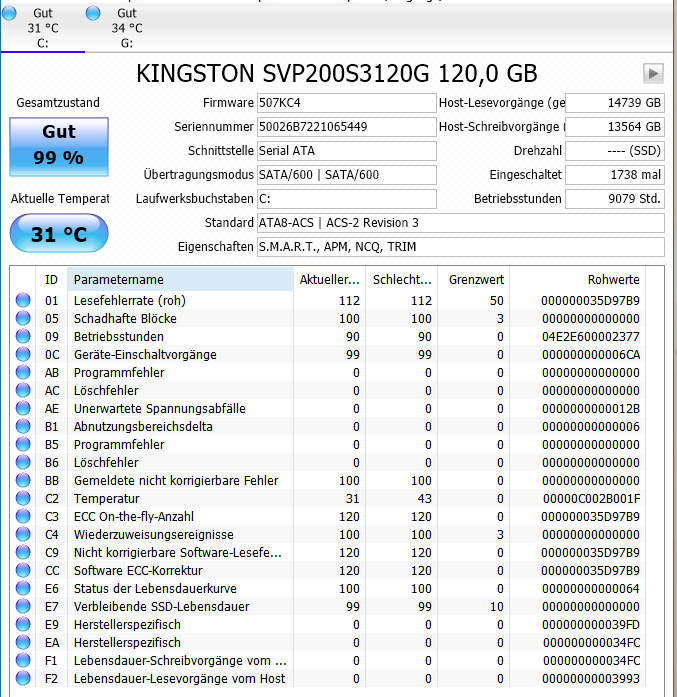Click the Übertragungsmodus SATA/600 field
The image size is (677, 697).
346,175
